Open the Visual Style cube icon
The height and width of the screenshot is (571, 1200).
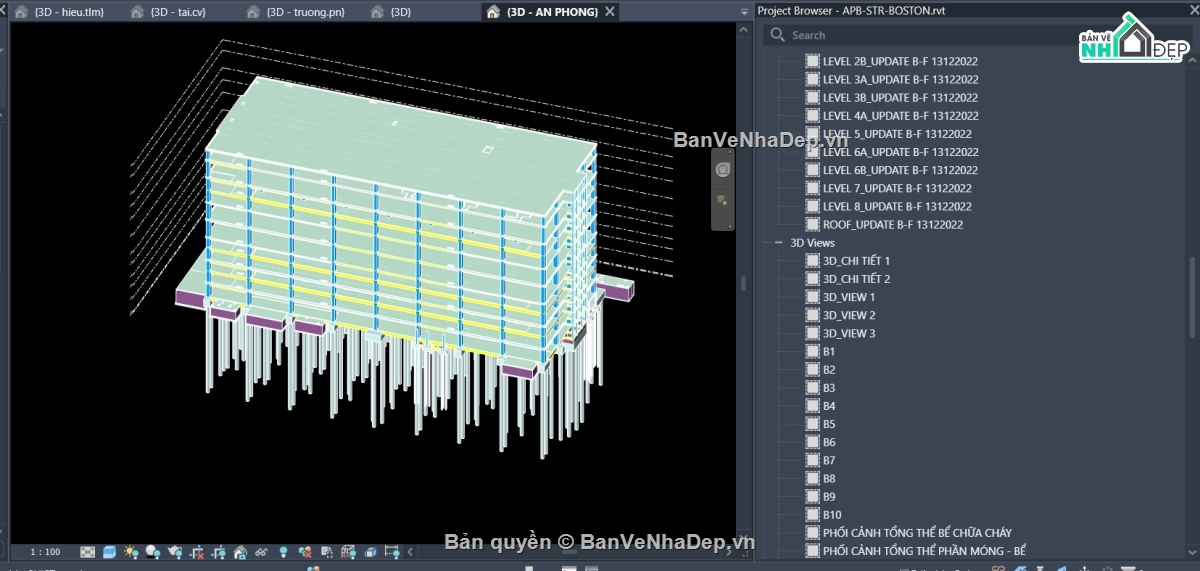109,552
